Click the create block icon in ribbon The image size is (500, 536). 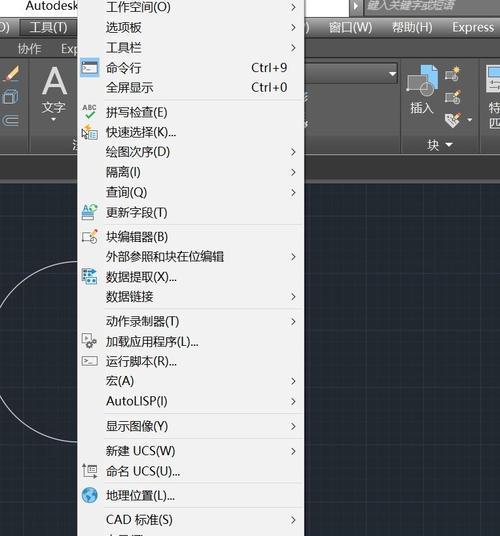[x=453, y=74]
